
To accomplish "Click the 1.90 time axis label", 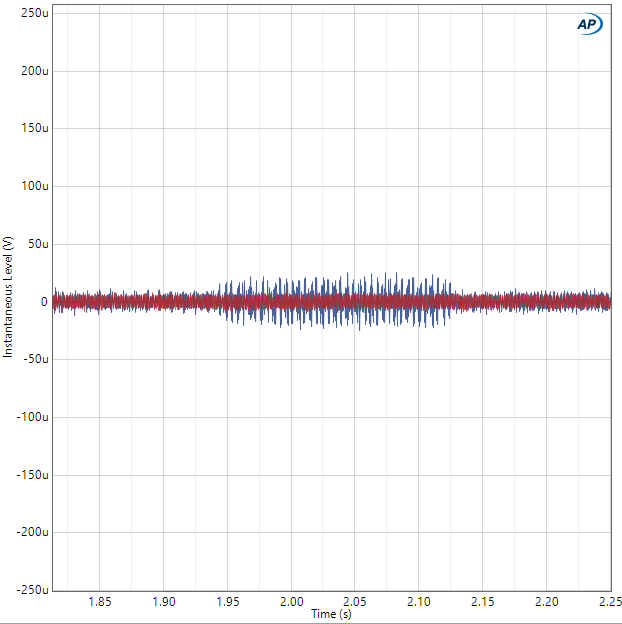I will pos(164,601).
